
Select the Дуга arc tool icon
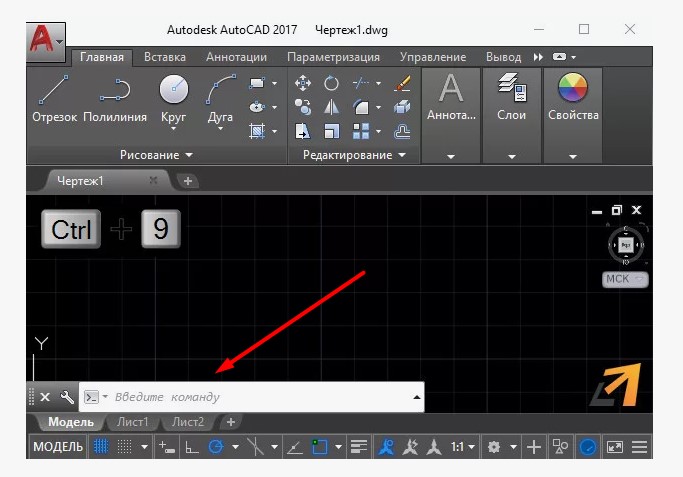221,89
